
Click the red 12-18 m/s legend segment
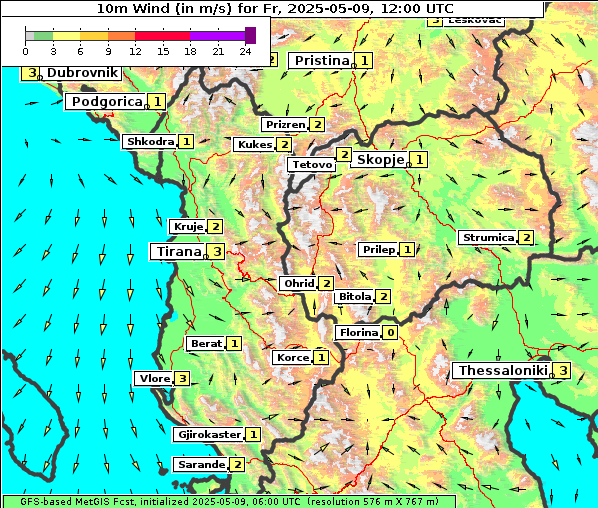tap(163, 36)
